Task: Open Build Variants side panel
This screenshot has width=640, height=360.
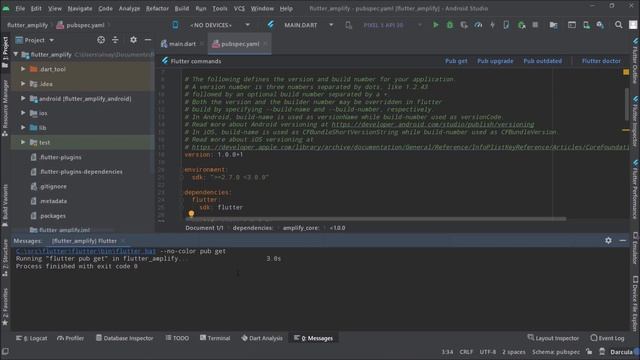Action: click(5, 205)
